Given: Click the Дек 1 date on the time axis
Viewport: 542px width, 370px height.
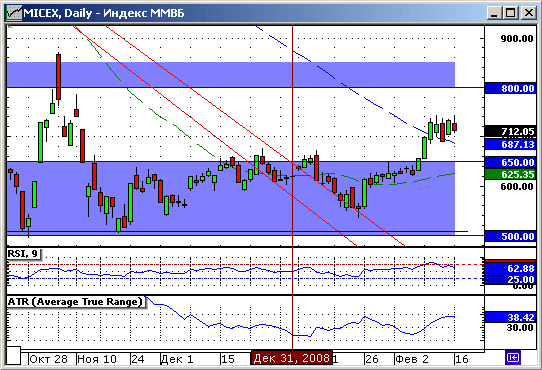Looking at the screenshot, I should pos(177,359).
